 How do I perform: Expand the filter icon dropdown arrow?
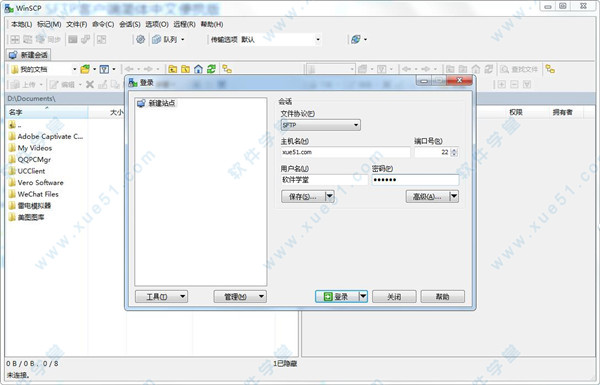click(x=114, y=69)
